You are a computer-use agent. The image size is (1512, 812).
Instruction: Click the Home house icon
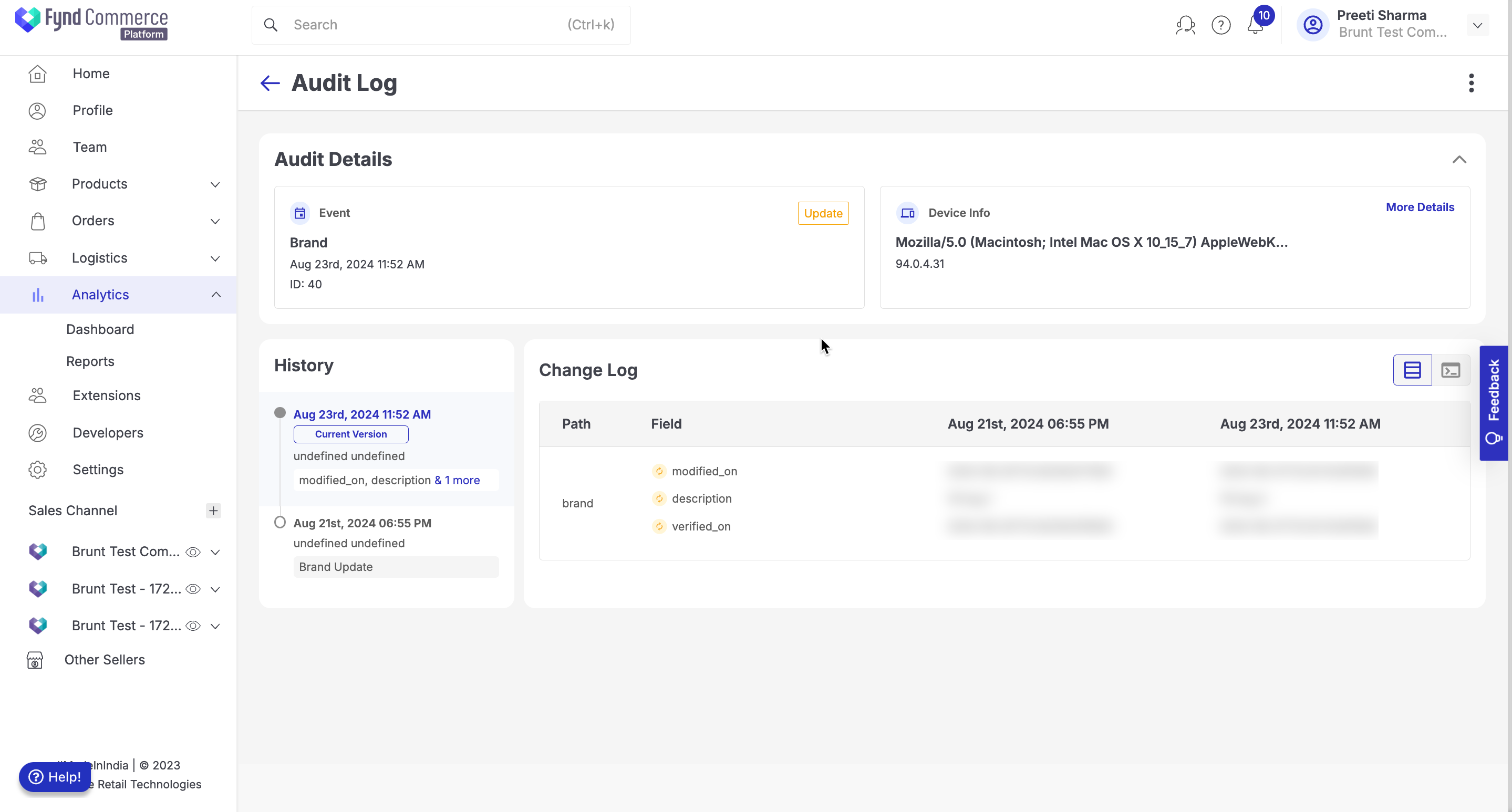pos(38,74)
